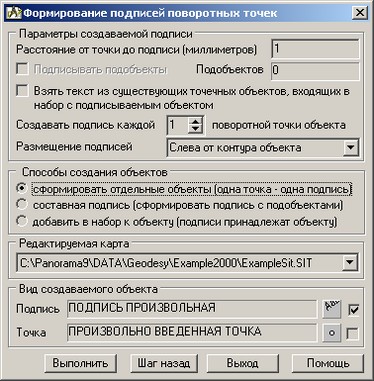Expand the 'Редактируемая карта' path dropdown
Viewport: 374px width, 381px height.
(x=350, y=263)
